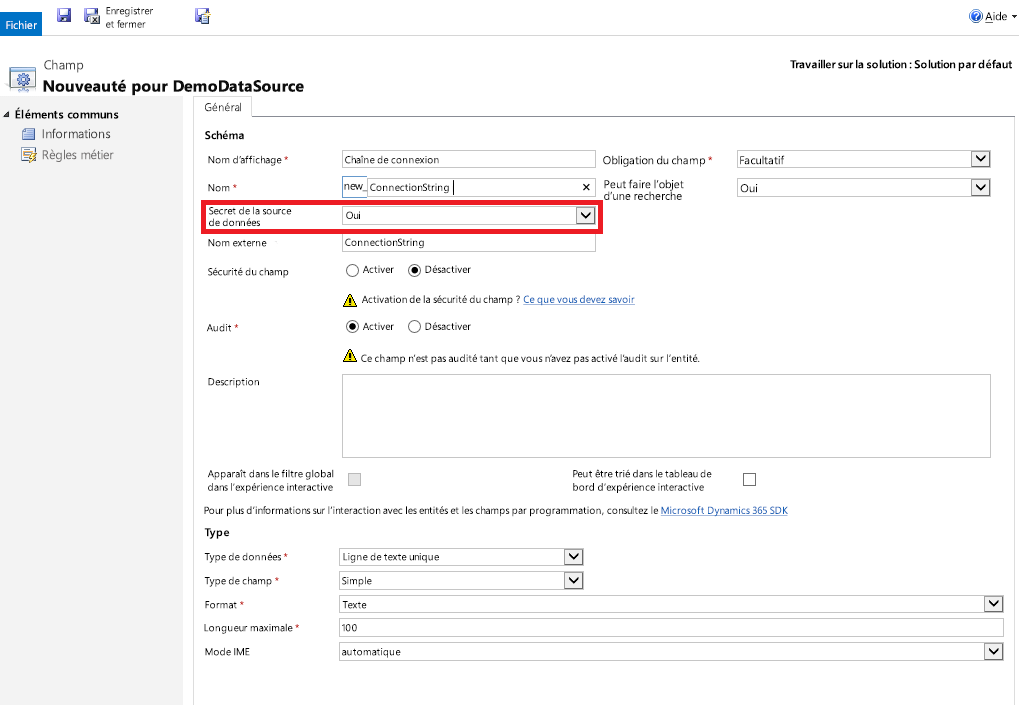This screenshot has height=705, width=1019.
Task: Open Règles métier in the left navigation
Action: tap(77, 155)
